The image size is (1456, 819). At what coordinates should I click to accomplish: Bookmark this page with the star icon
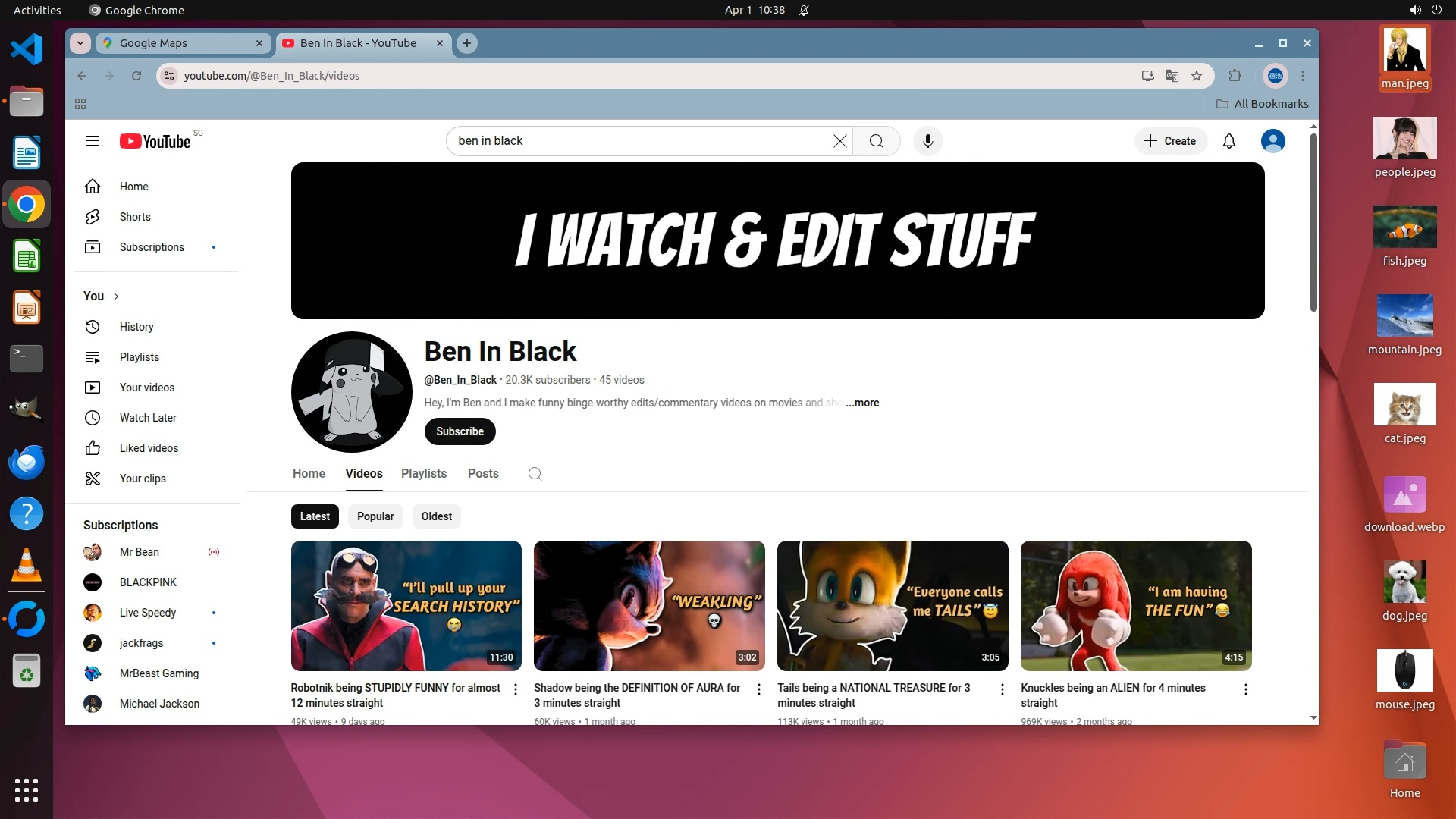(1197, 76)
